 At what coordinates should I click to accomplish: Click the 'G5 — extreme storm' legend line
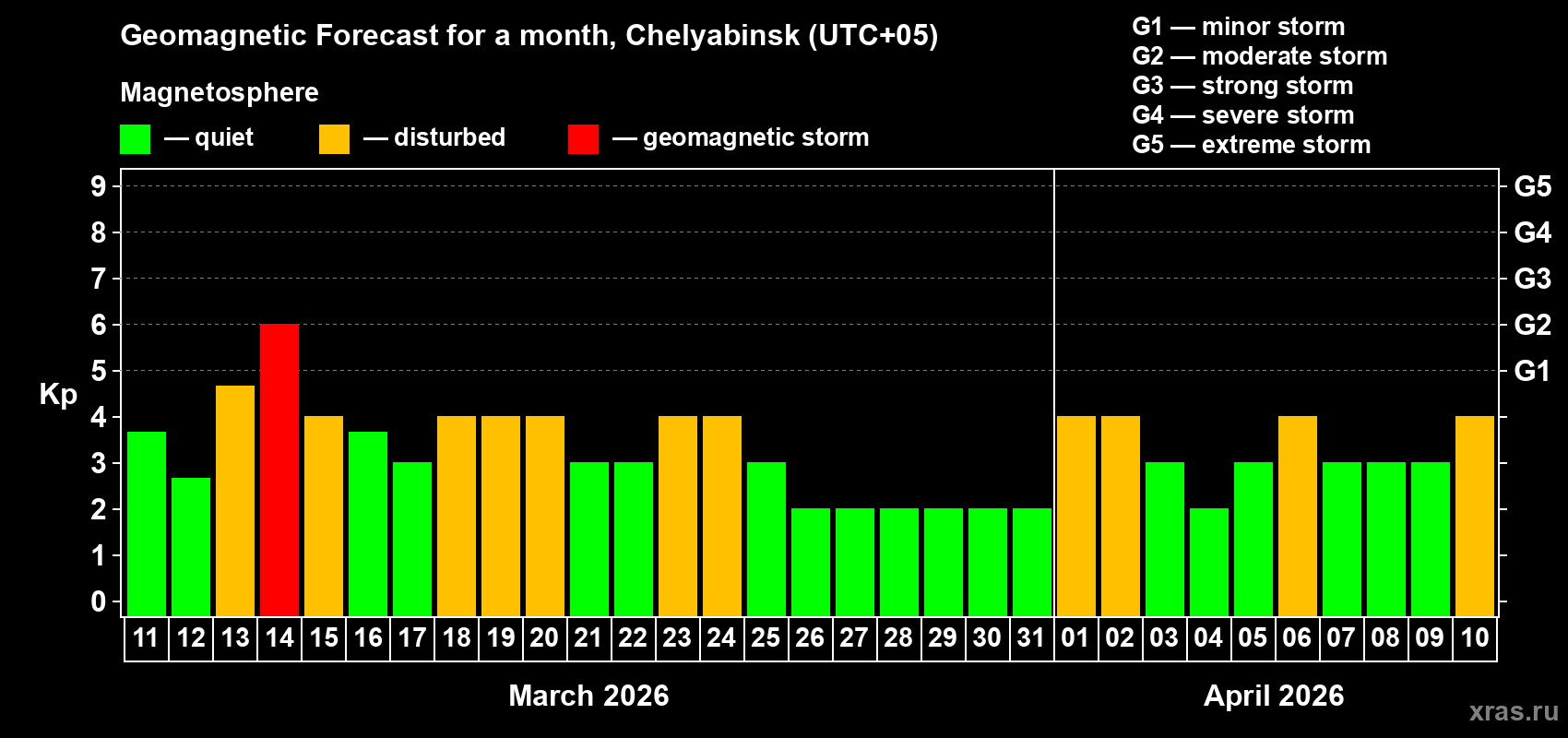pos(1252,145)
